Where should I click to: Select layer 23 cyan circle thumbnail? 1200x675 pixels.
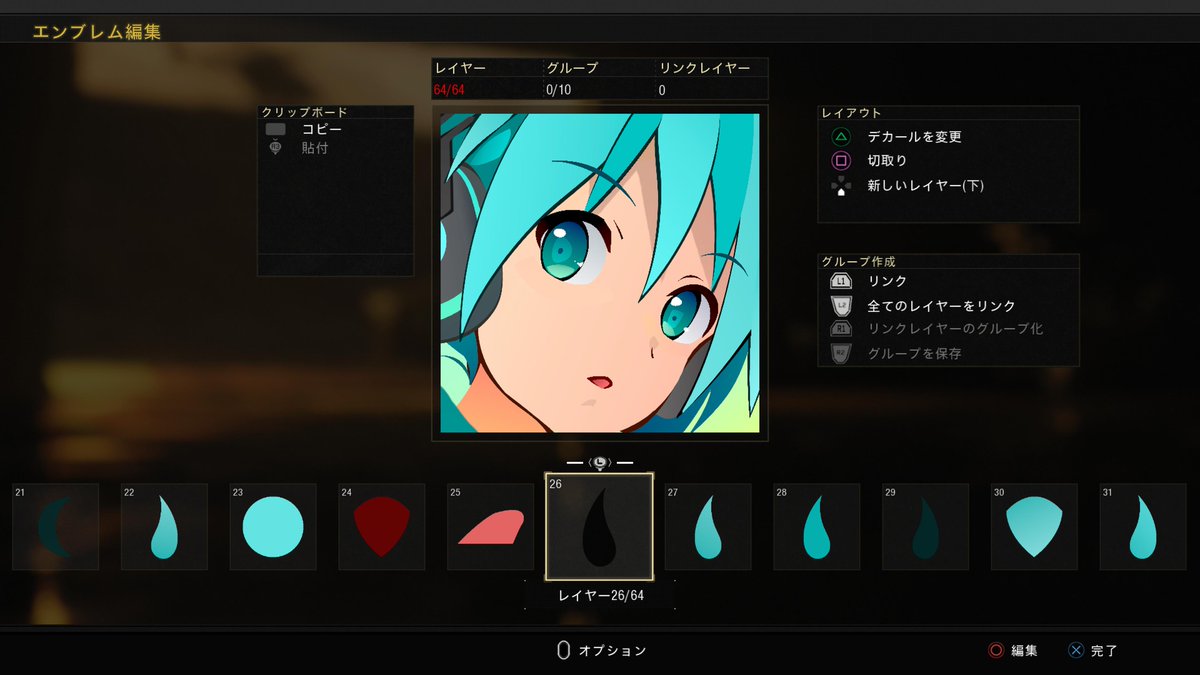[x=273, y=527]
